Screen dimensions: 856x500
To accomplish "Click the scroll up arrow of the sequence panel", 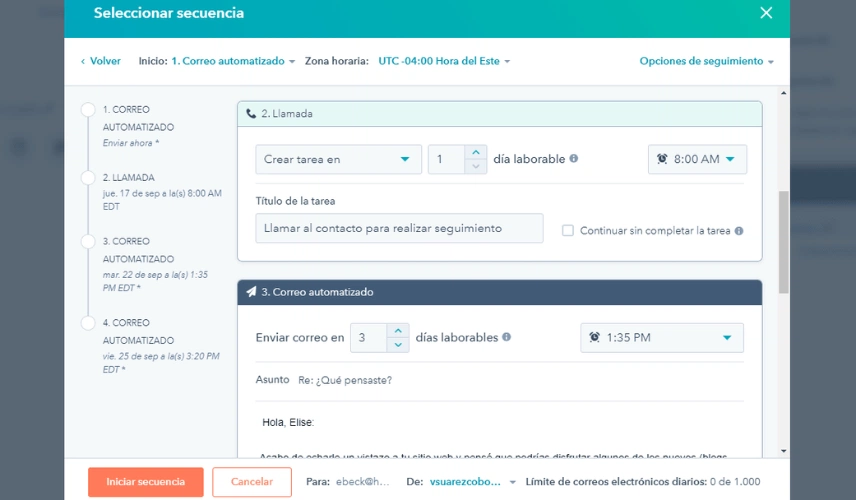I will 783,93.
